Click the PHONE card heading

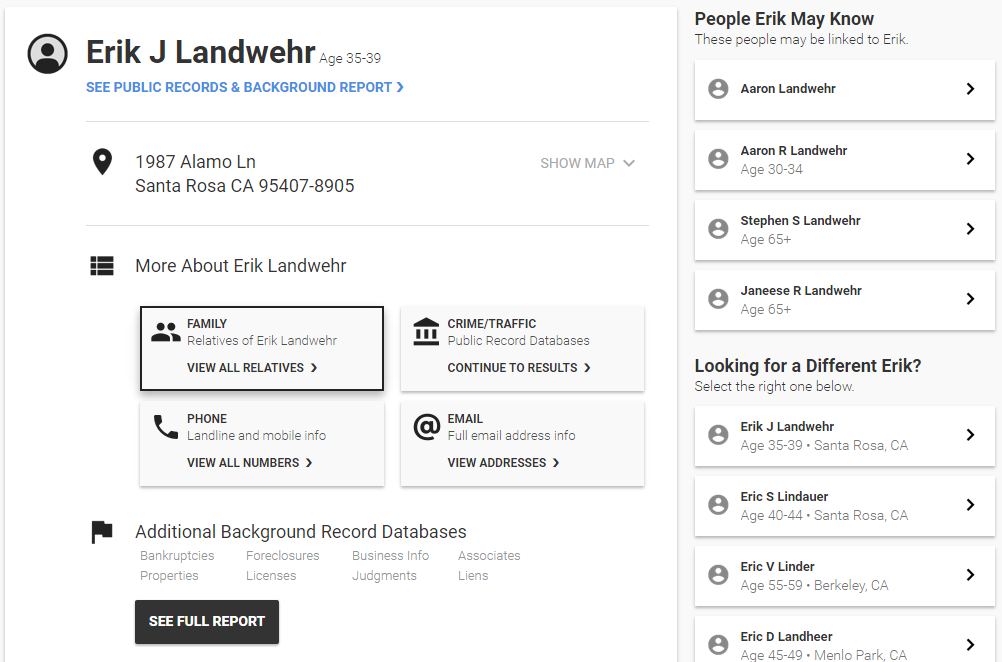point(206,419)
